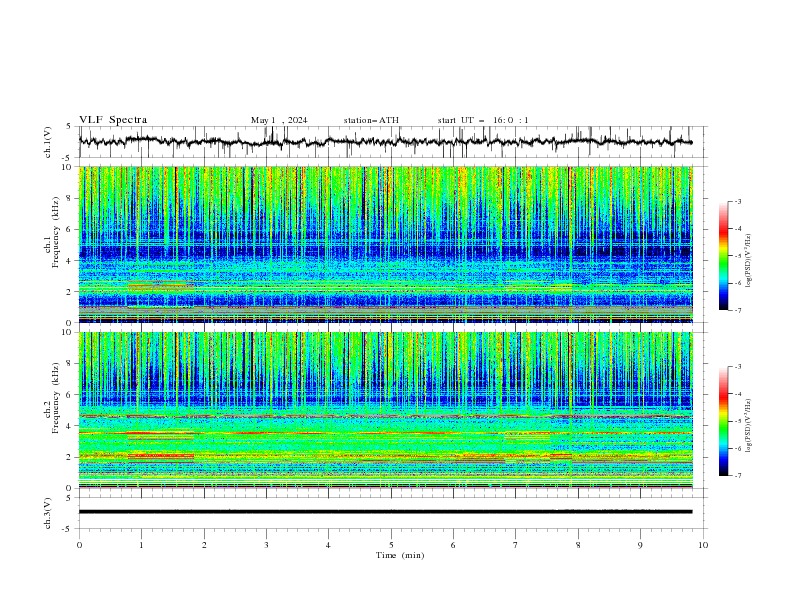Click the "VLF Spectra" plot title
The width and height of the screenshot is (792, 612).
click(x=113, y=120)
